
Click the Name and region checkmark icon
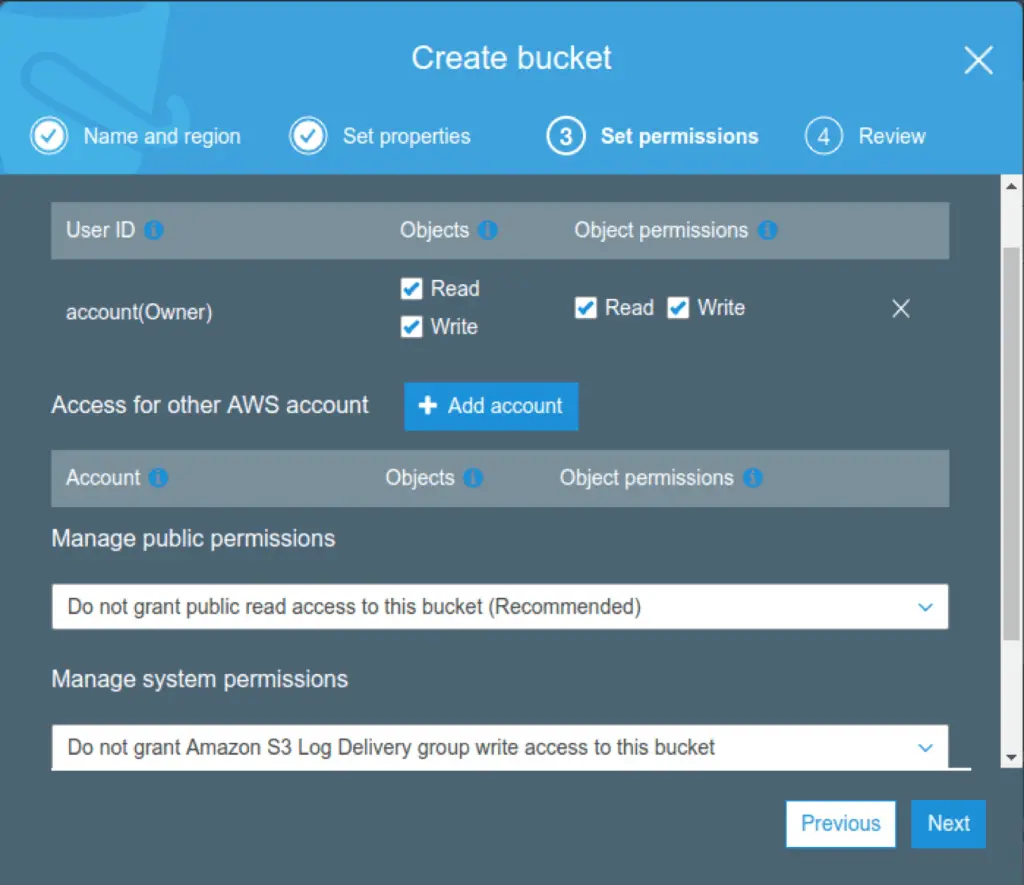pos(49,136)
